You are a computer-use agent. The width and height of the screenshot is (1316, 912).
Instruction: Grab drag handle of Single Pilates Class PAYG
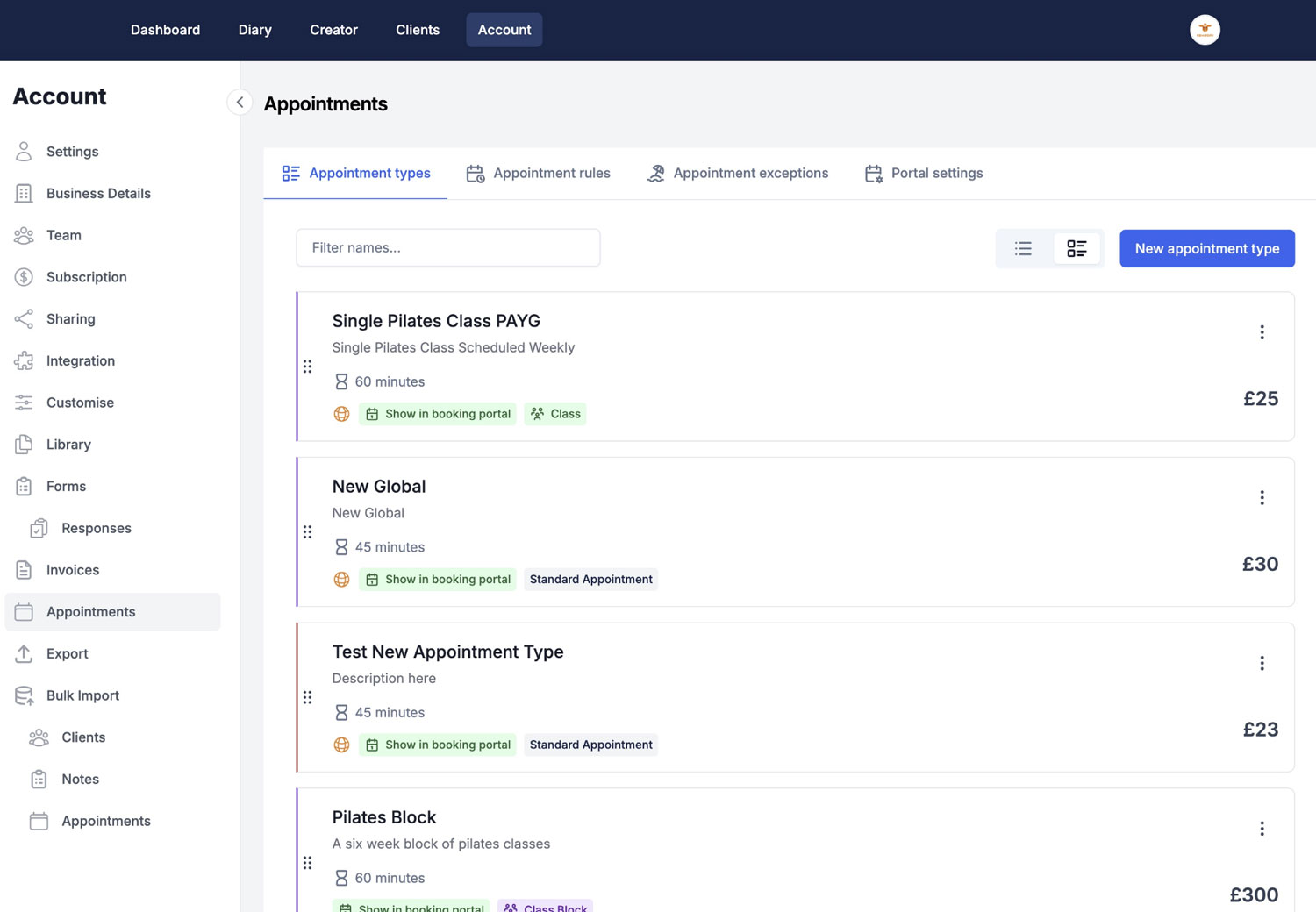pyautogui.click(x=307, y=367)
